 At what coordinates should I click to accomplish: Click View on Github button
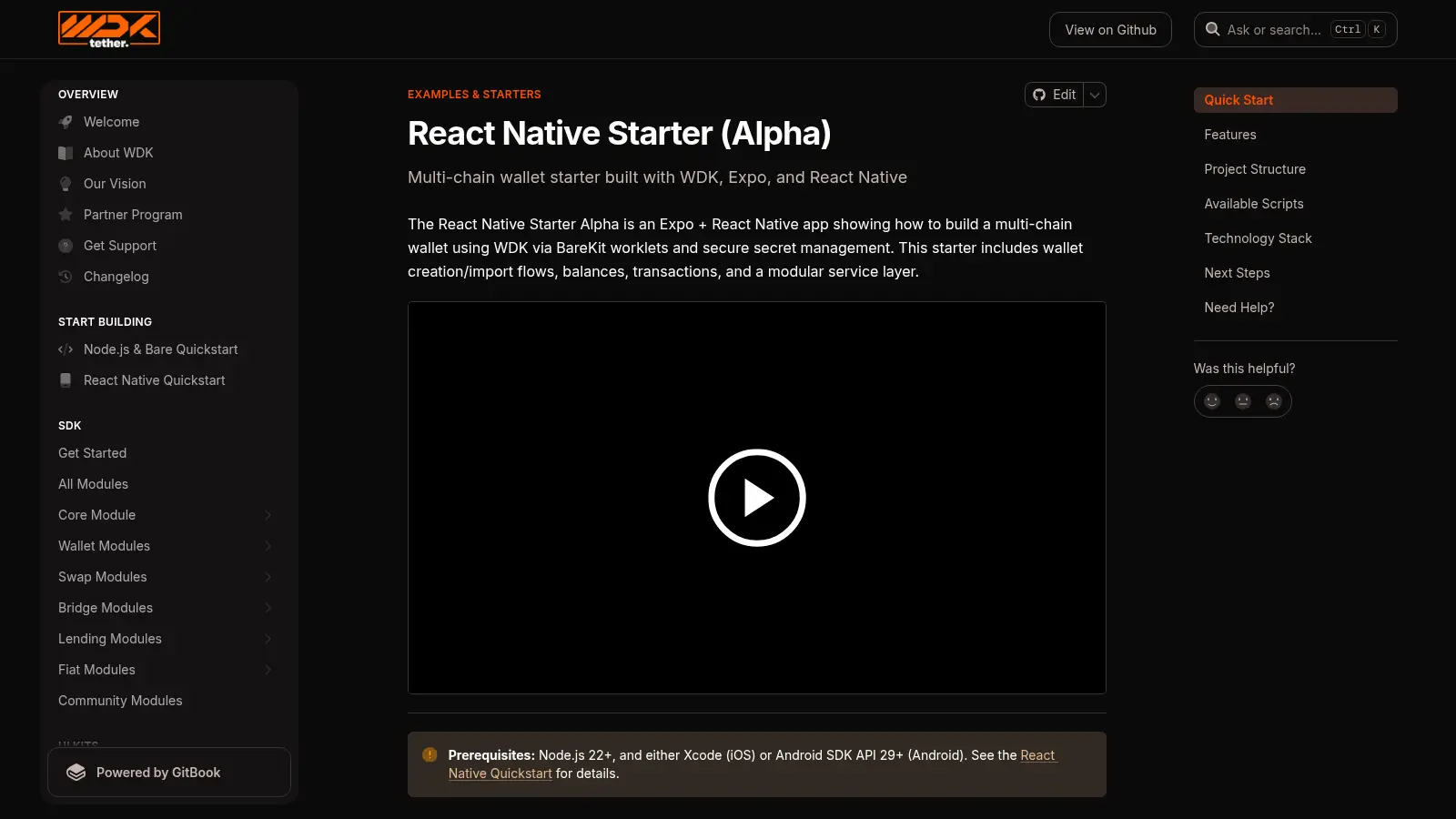click(x=1110, y=29)
